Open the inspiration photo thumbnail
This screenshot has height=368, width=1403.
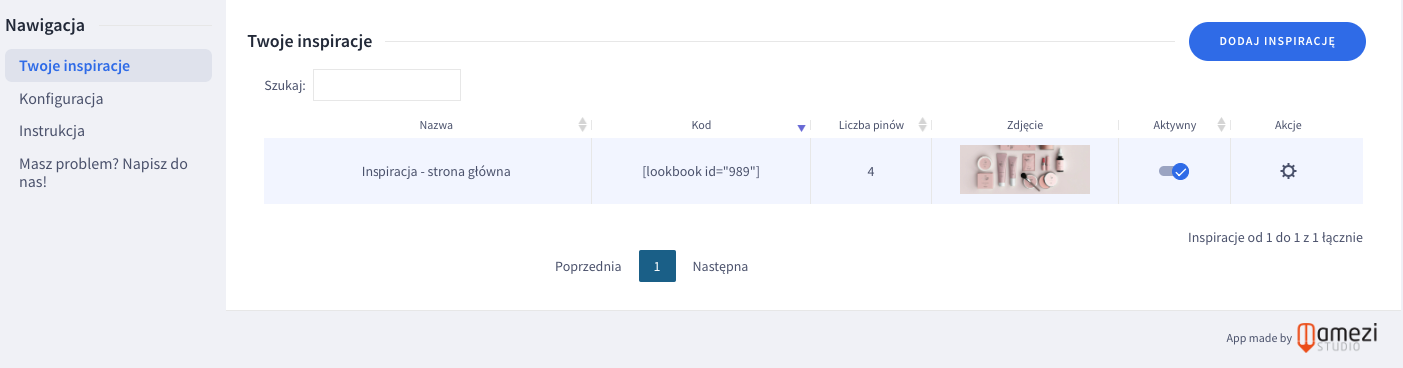point(1025,169)
